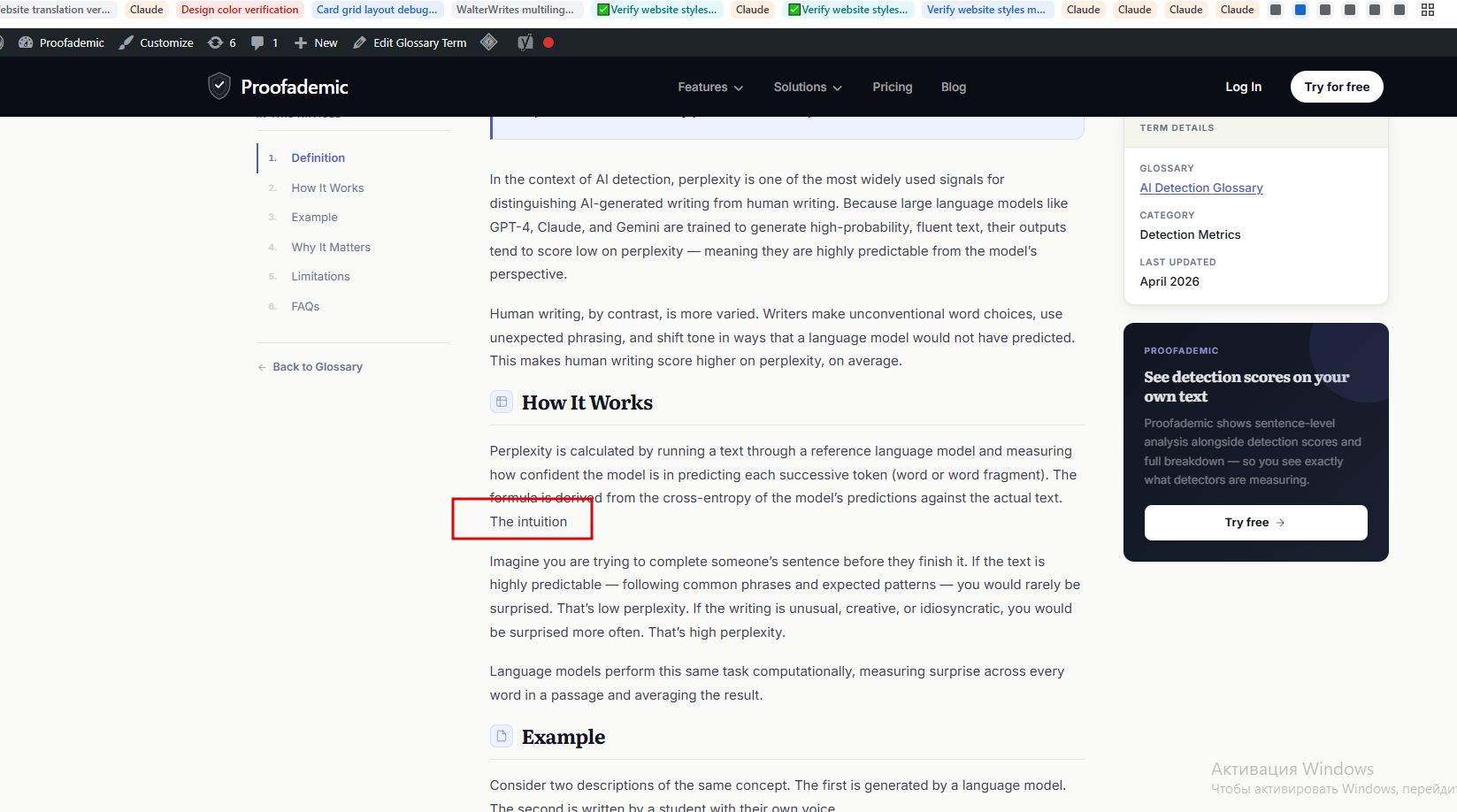The height and width of the screenshot is (812, 1457).
Task: Click the Log In link
Action: pos(1243,87)
